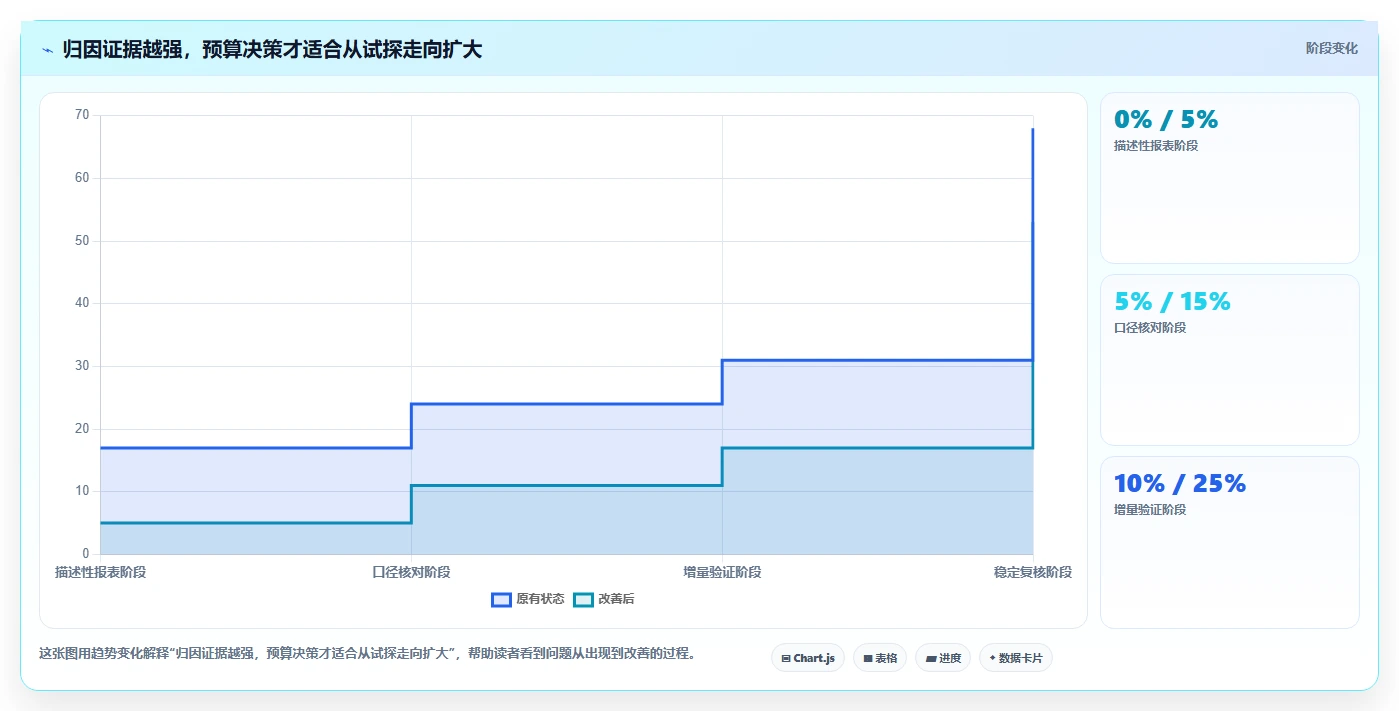
Task: Click the 5% / 15% value text
Action: coord(1172,302)
